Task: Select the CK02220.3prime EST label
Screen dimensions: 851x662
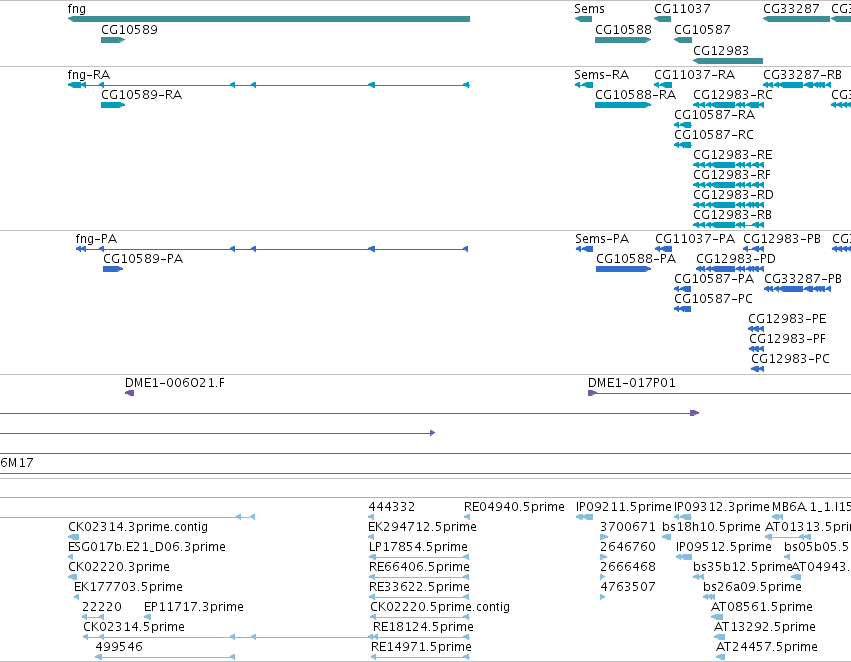Action: coord(119,567)
